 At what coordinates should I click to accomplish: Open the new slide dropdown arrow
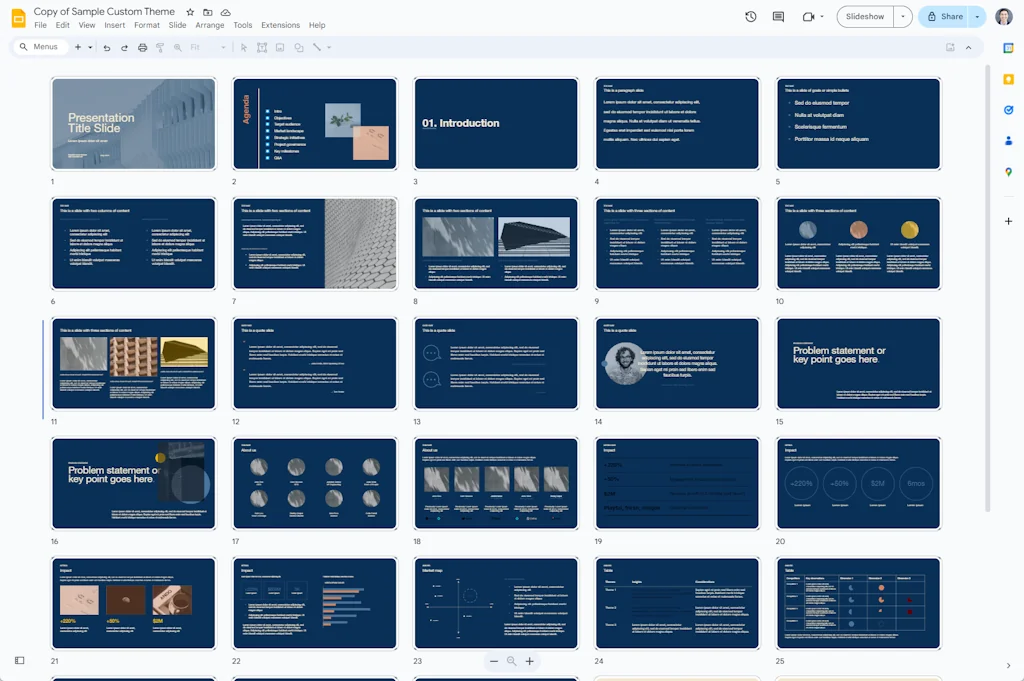(92, 47)
